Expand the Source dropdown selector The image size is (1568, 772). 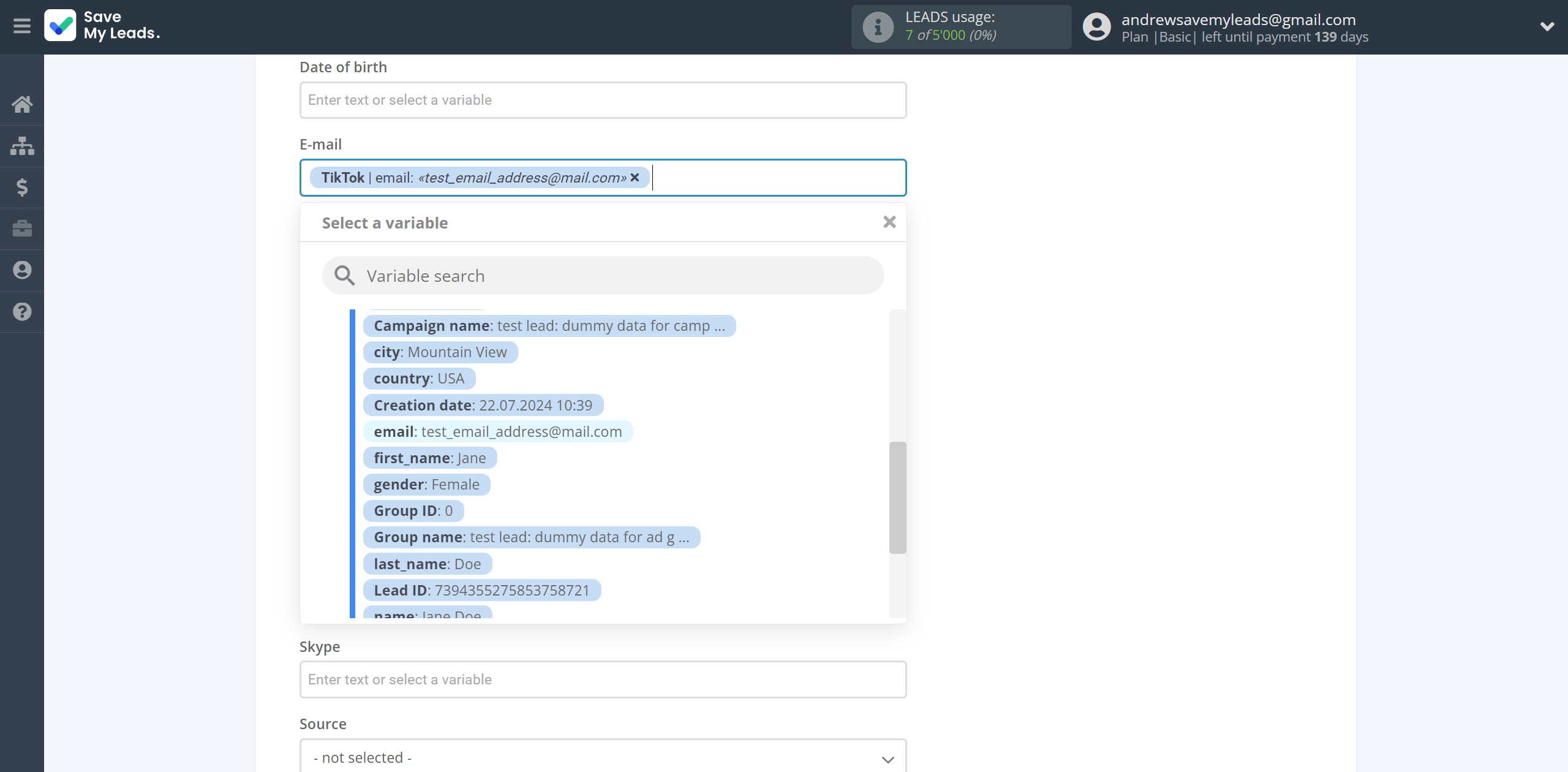603,756
